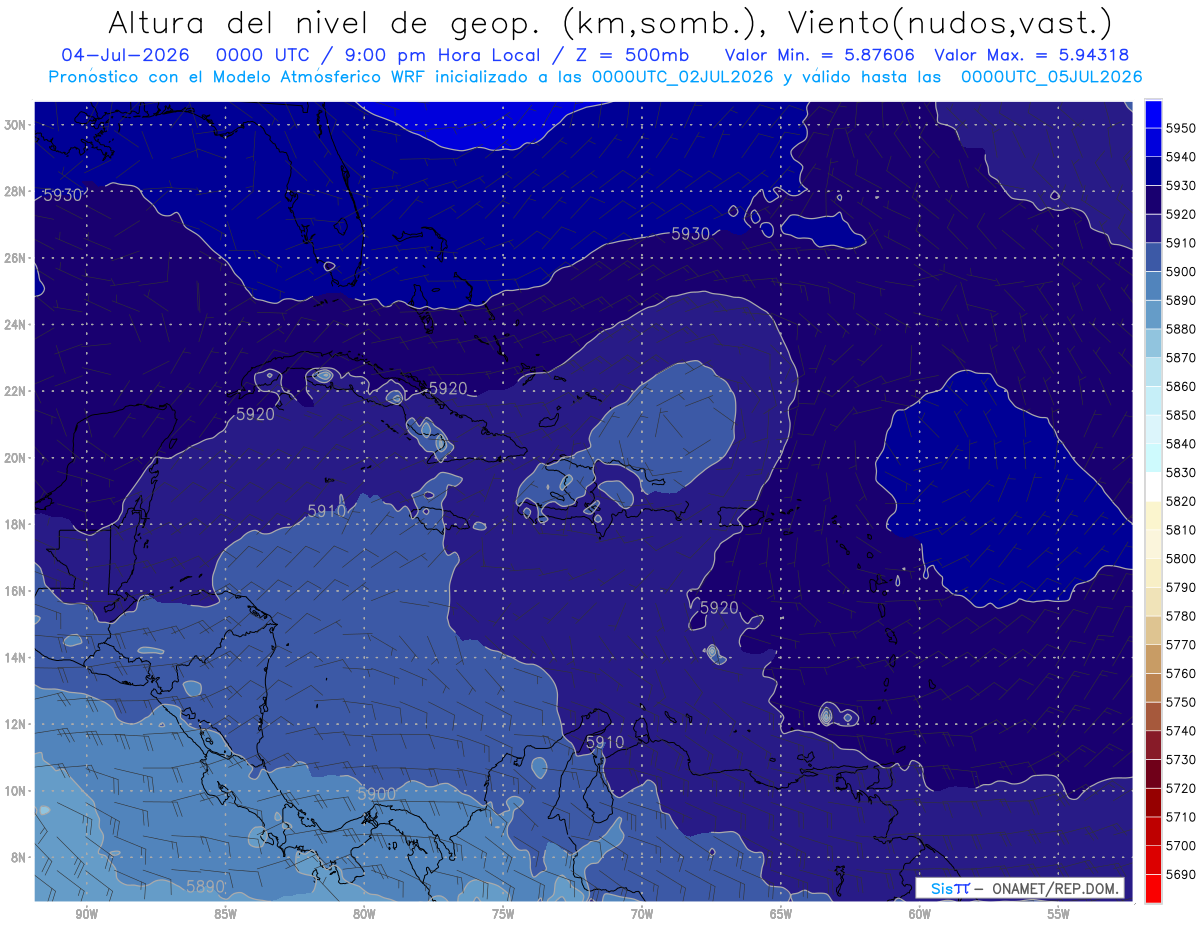Click the 60W longitude axis label

pos(920,914)
